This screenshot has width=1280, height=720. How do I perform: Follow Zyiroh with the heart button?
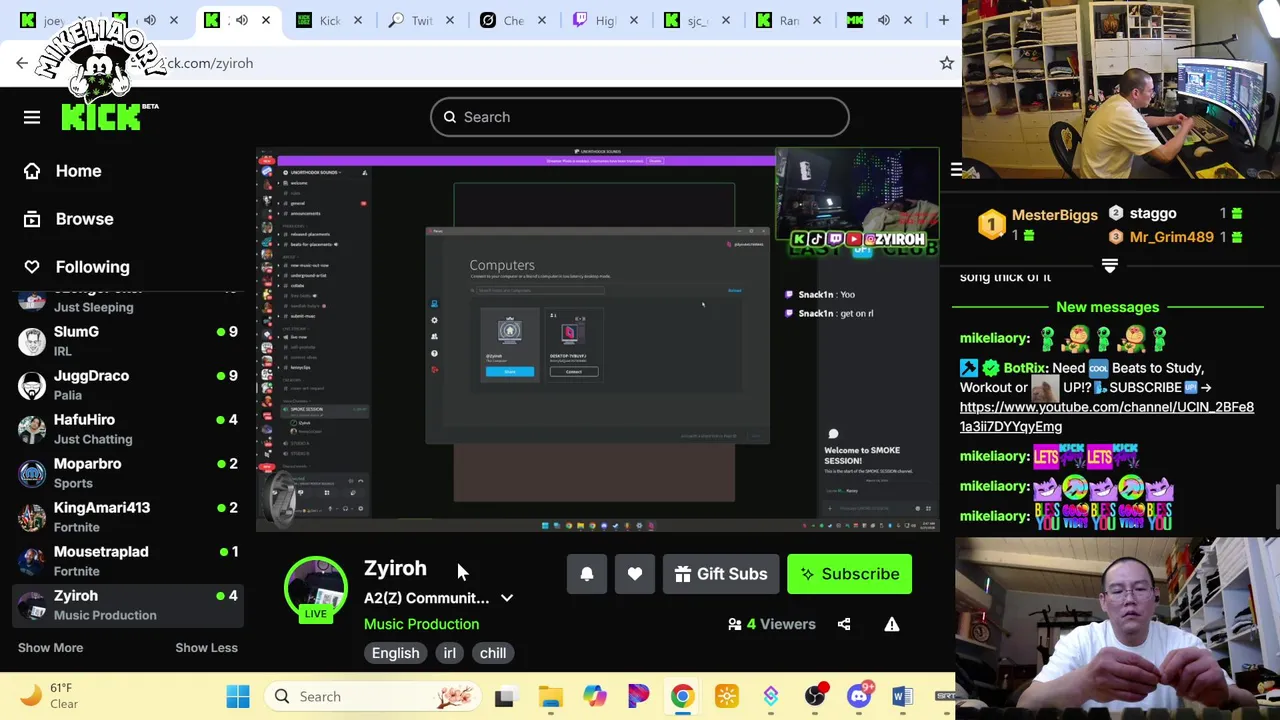coord(635,574)
